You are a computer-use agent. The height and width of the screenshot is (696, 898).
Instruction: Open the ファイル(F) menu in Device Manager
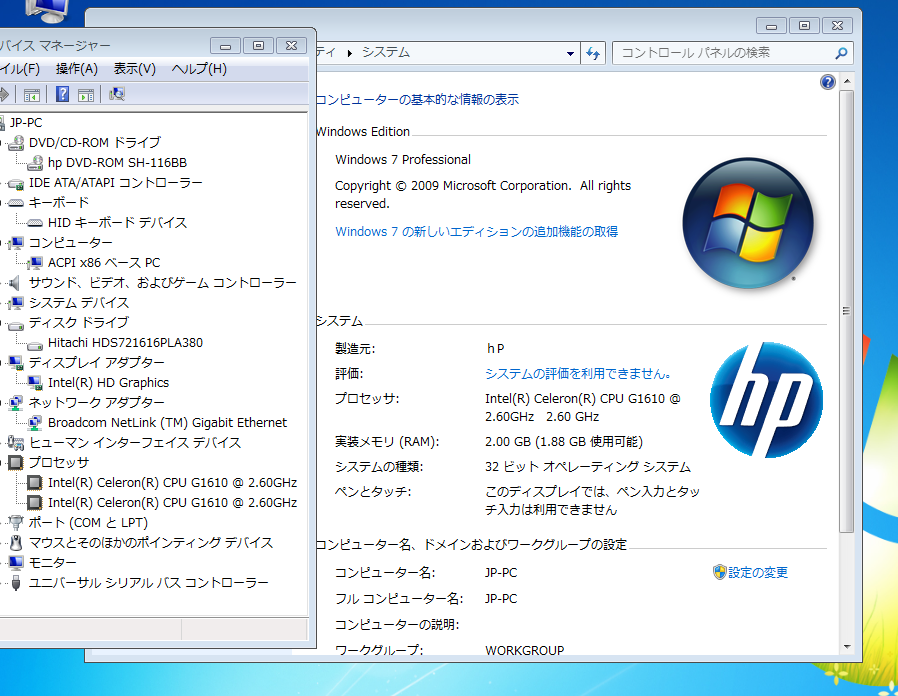click(19, 69)
